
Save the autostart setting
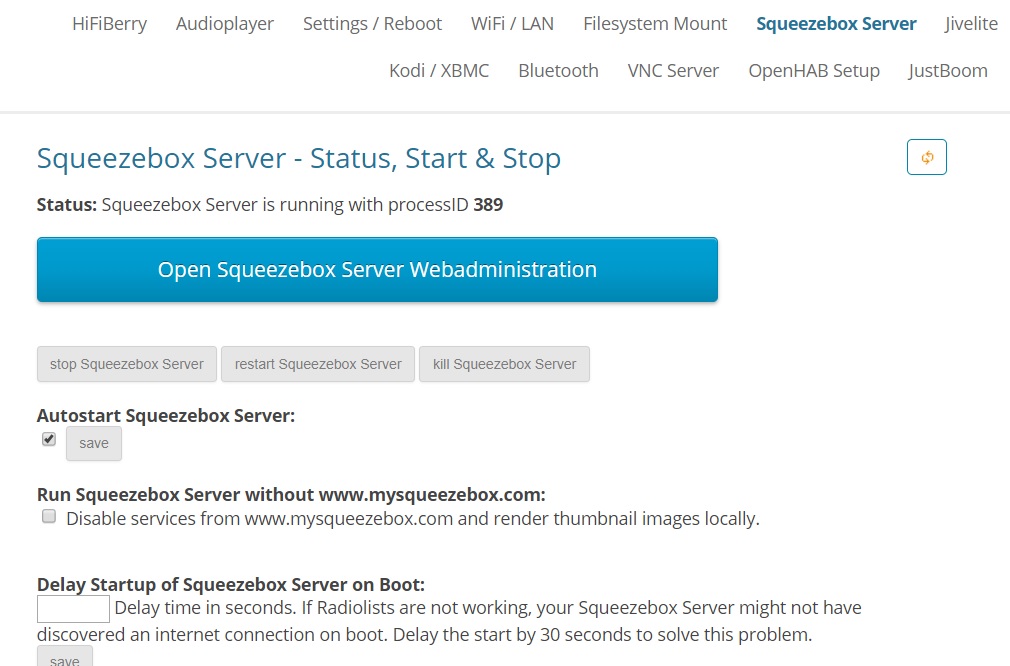(94, 443)
